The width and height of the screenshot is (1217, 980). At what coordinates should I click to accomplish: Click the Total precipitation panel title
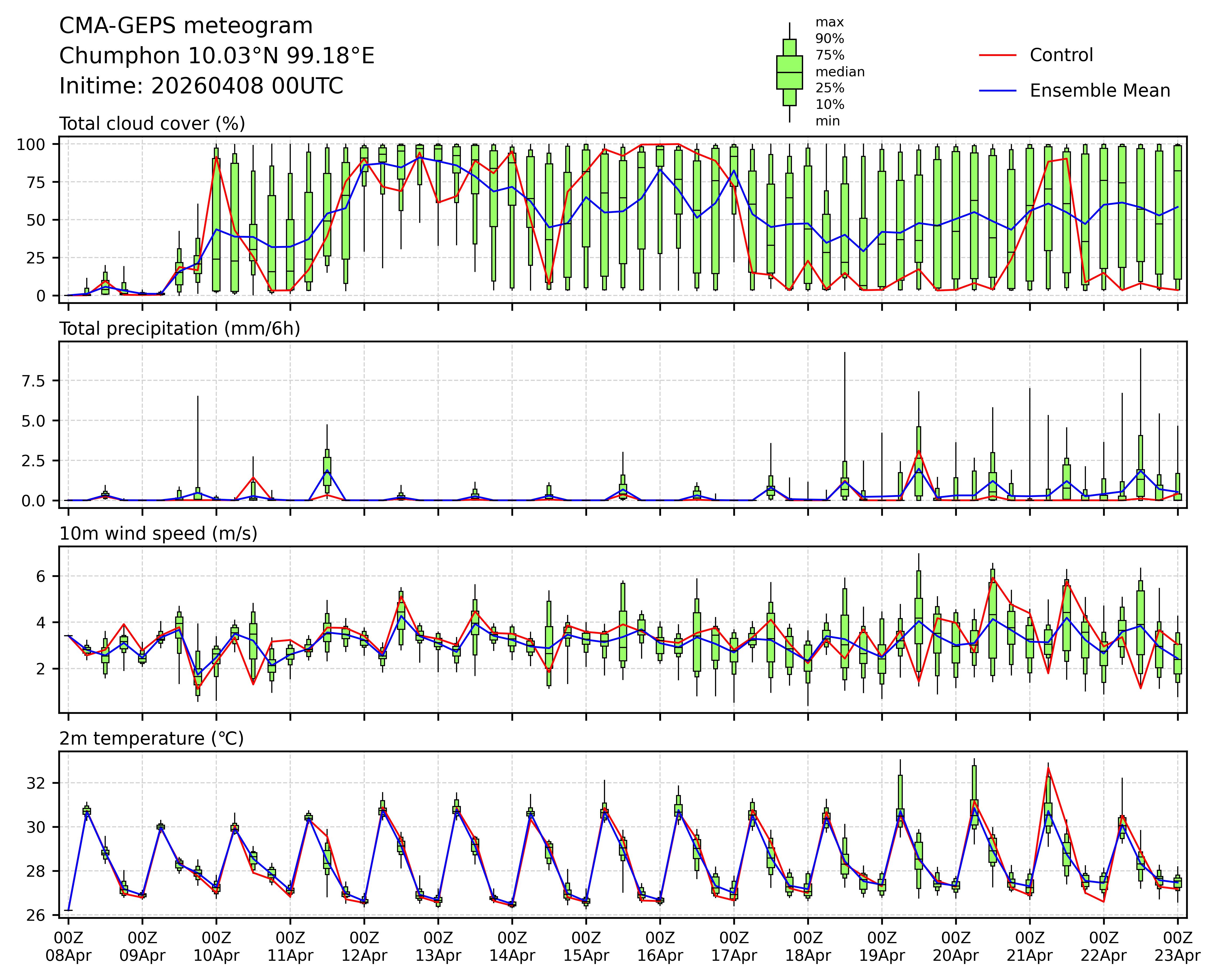pos(180,329)
